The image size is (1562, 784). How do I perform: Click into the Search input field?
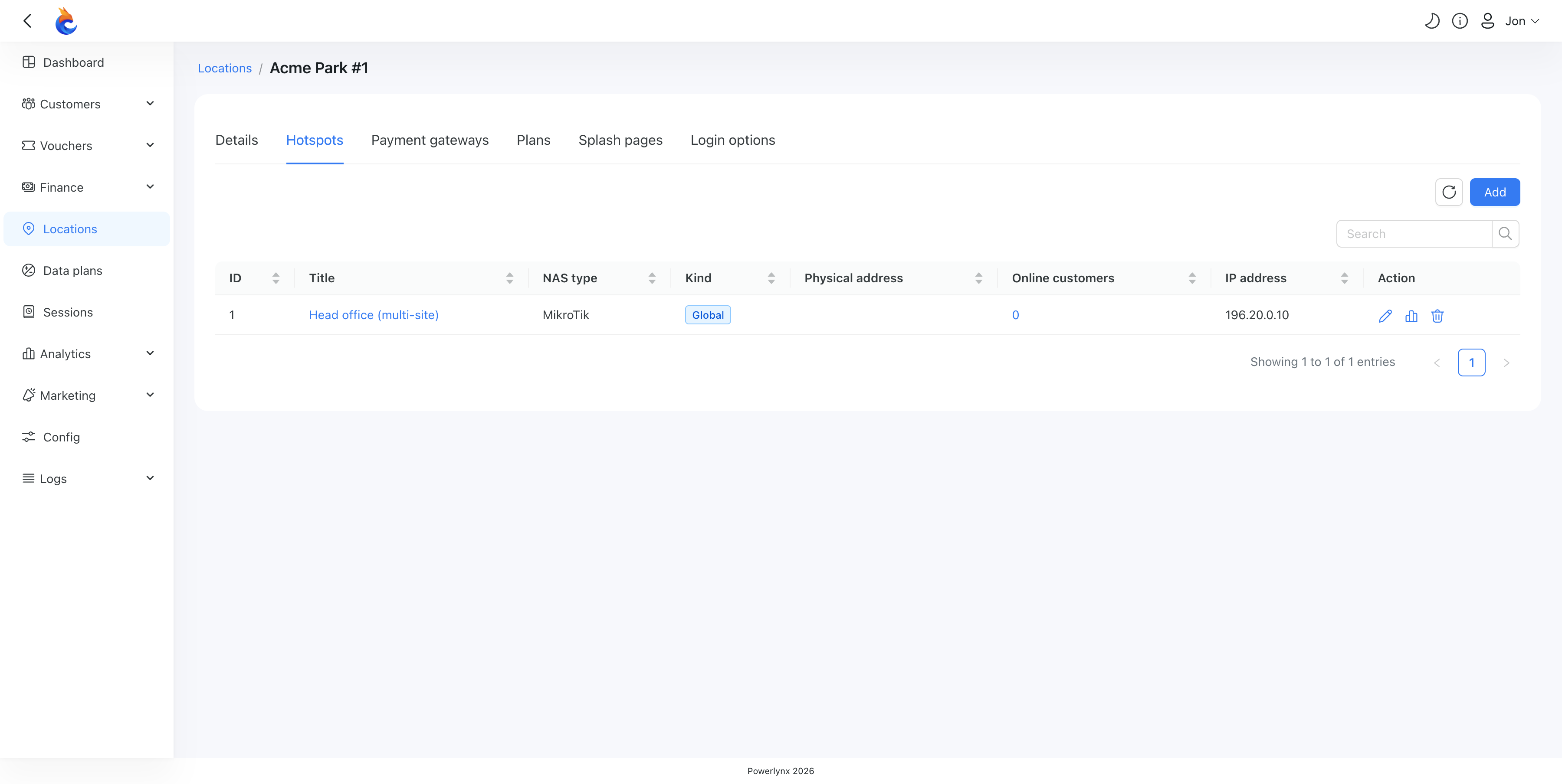[x=1414, y=234]
